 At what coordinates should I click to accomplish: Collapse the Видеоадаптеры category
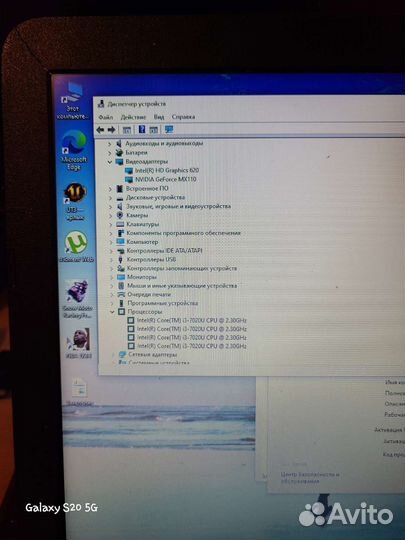(110, 162)
